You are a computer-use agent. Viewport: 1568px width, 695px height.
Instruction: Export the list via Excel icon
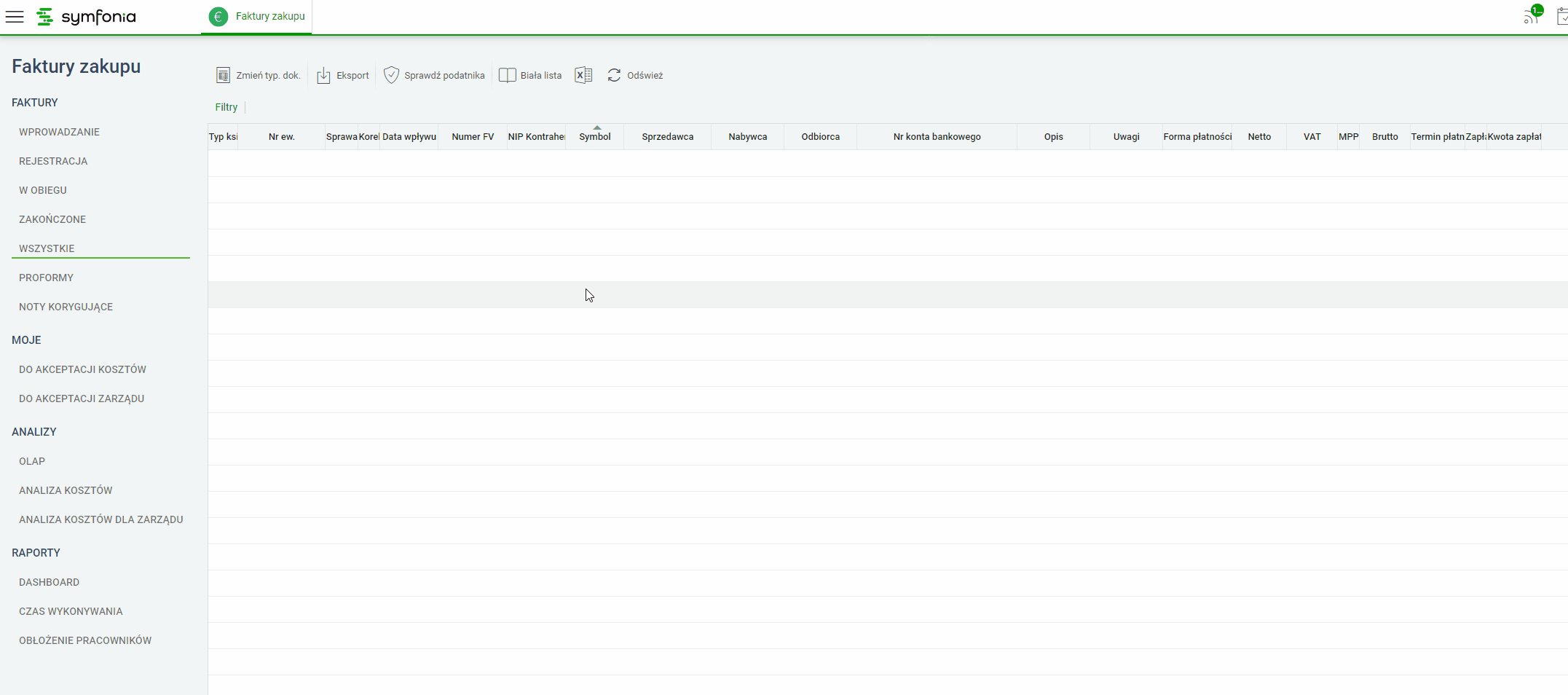[x=583, y=75]
